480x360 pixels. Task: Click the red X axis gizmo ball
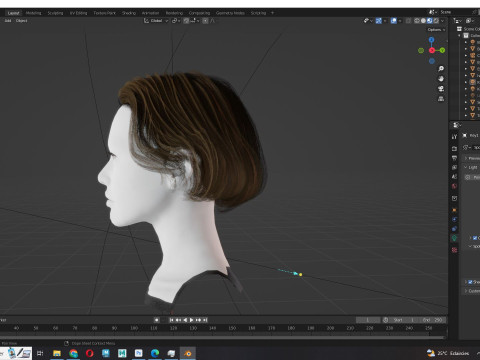point(432,50)
